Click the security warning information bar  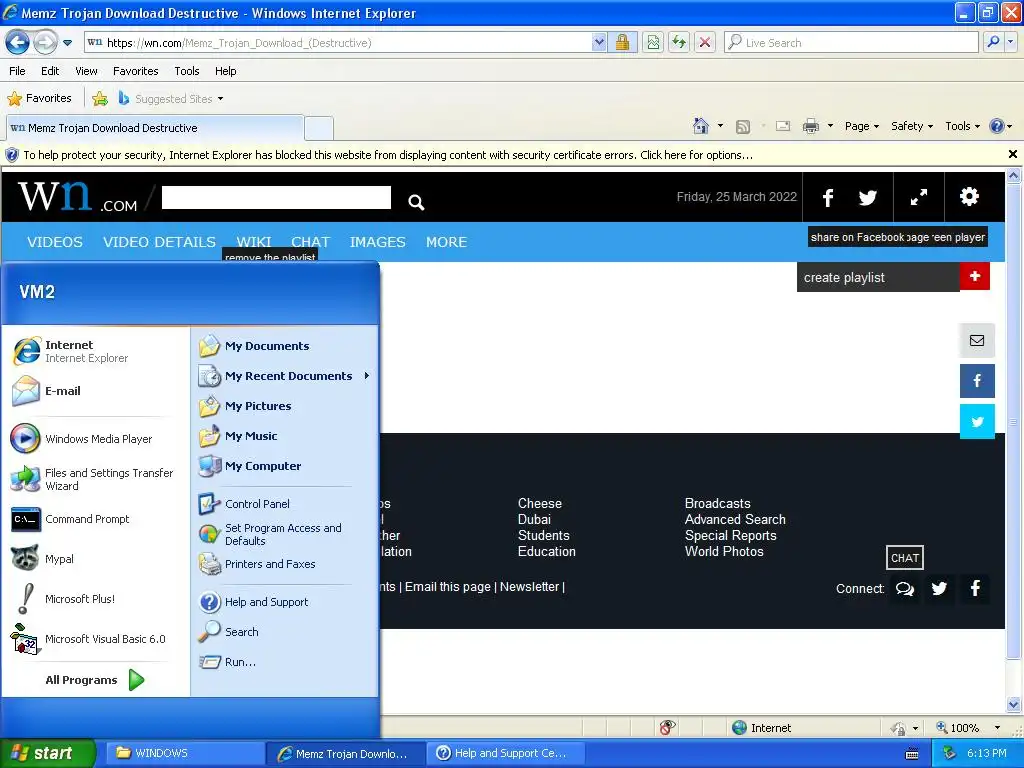pos(388,155)
